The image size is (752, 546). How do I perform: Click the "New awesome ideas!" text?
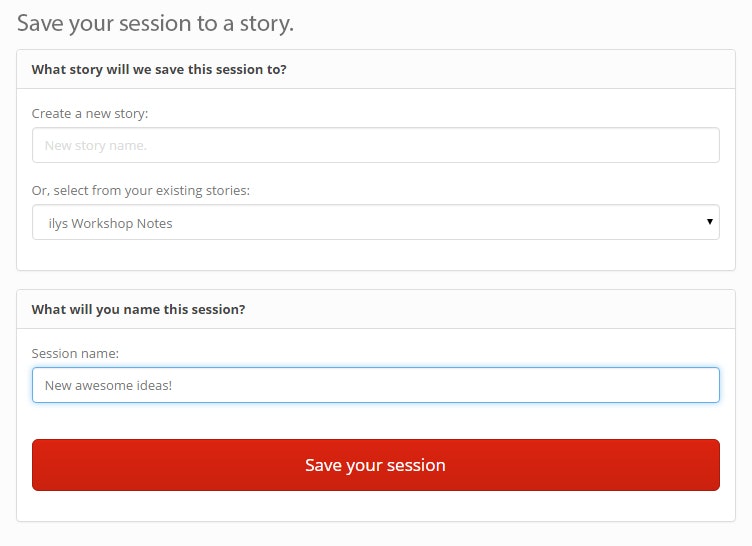(108, 385)
